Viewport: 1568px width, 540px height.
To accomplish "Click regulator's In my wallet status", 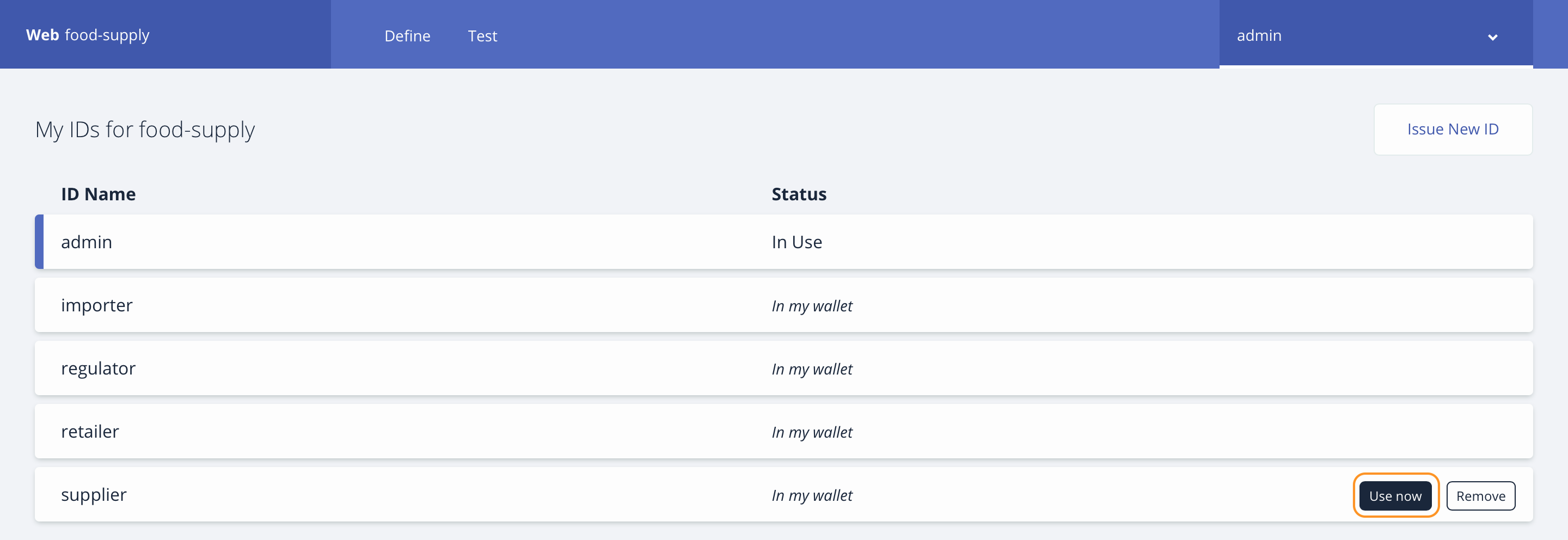I will click(811, 369).
